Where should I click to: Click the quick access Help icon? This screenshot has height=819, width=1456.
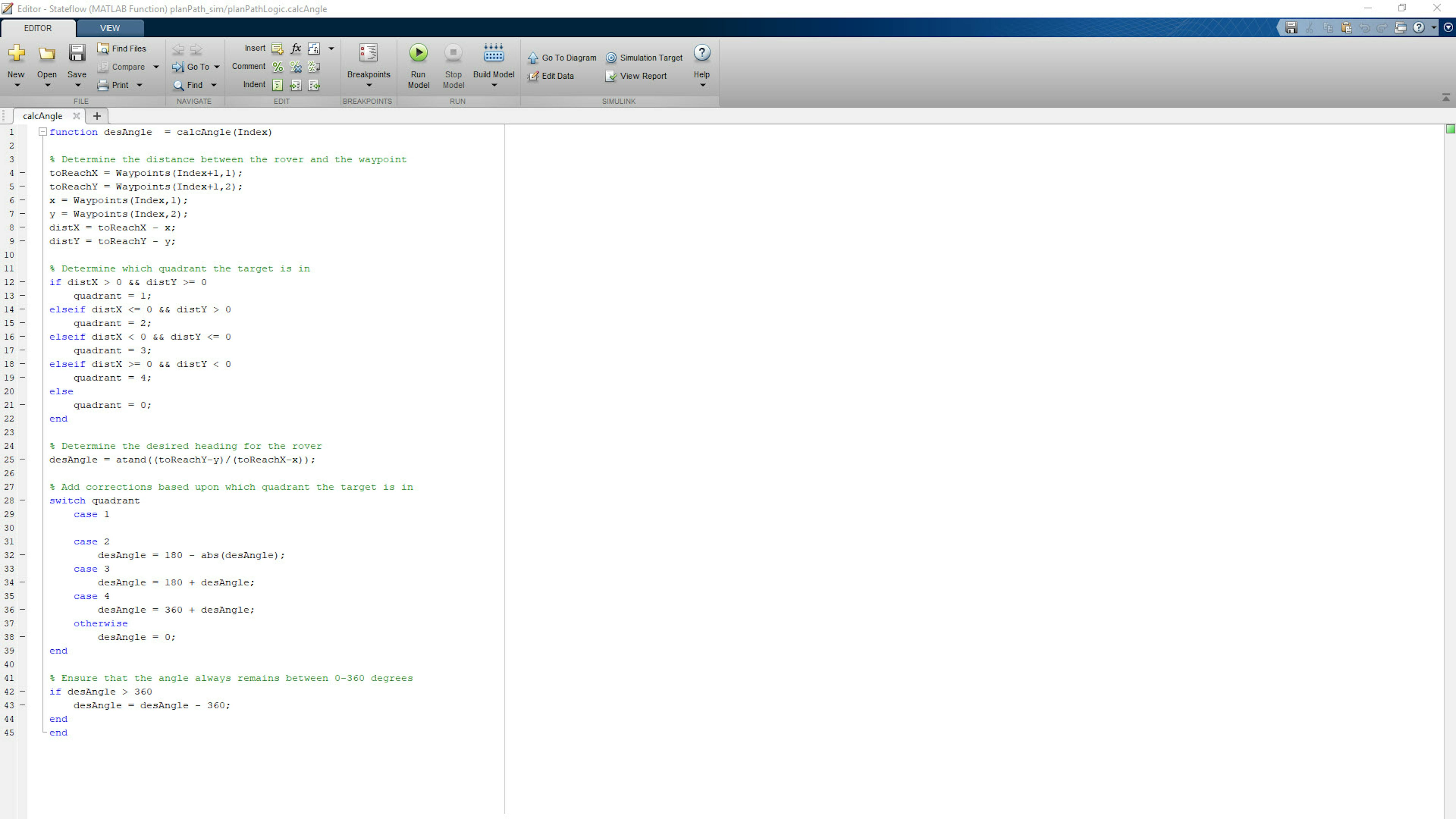tap(1419, 28)
